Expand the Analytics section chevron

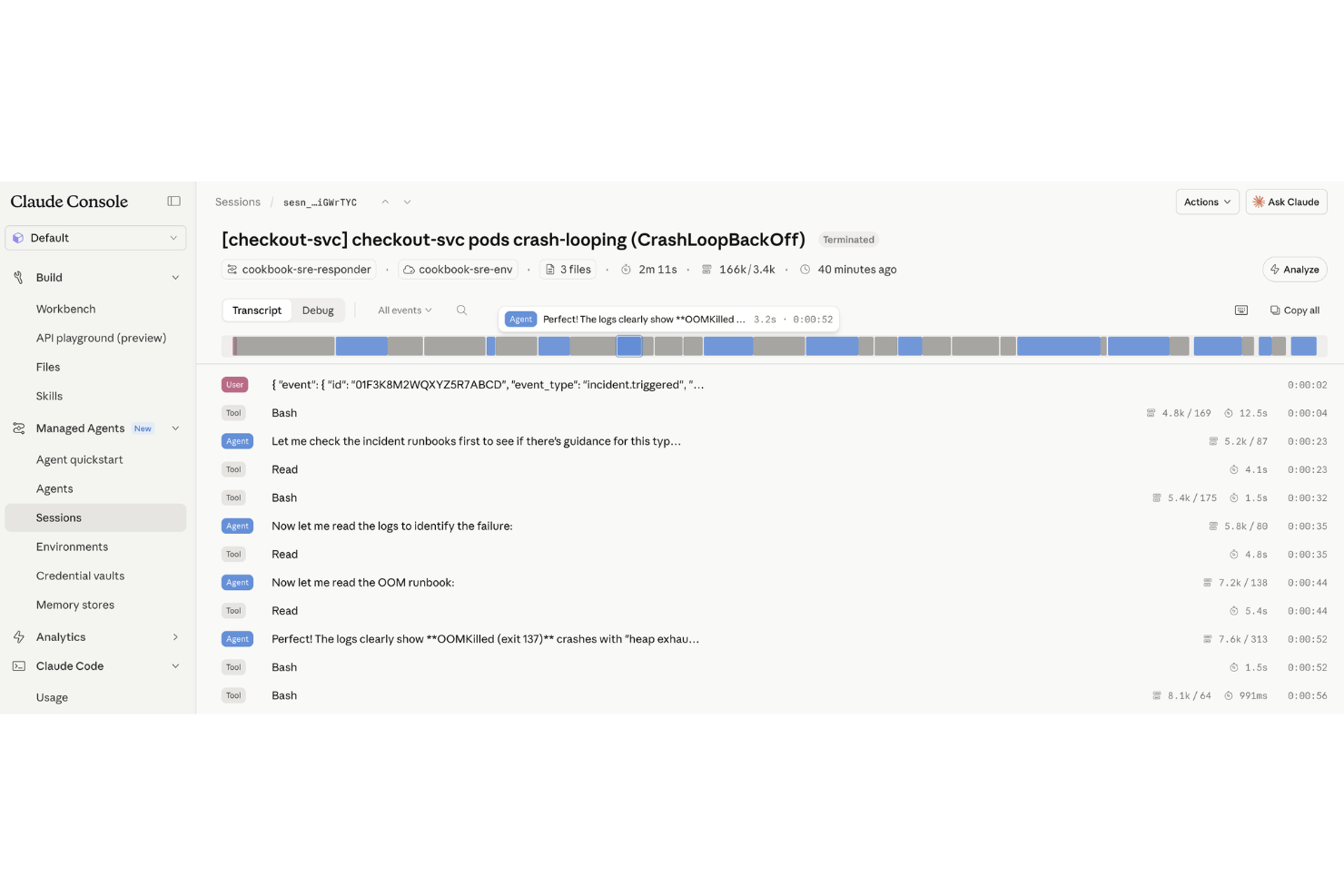pos(175,637)
